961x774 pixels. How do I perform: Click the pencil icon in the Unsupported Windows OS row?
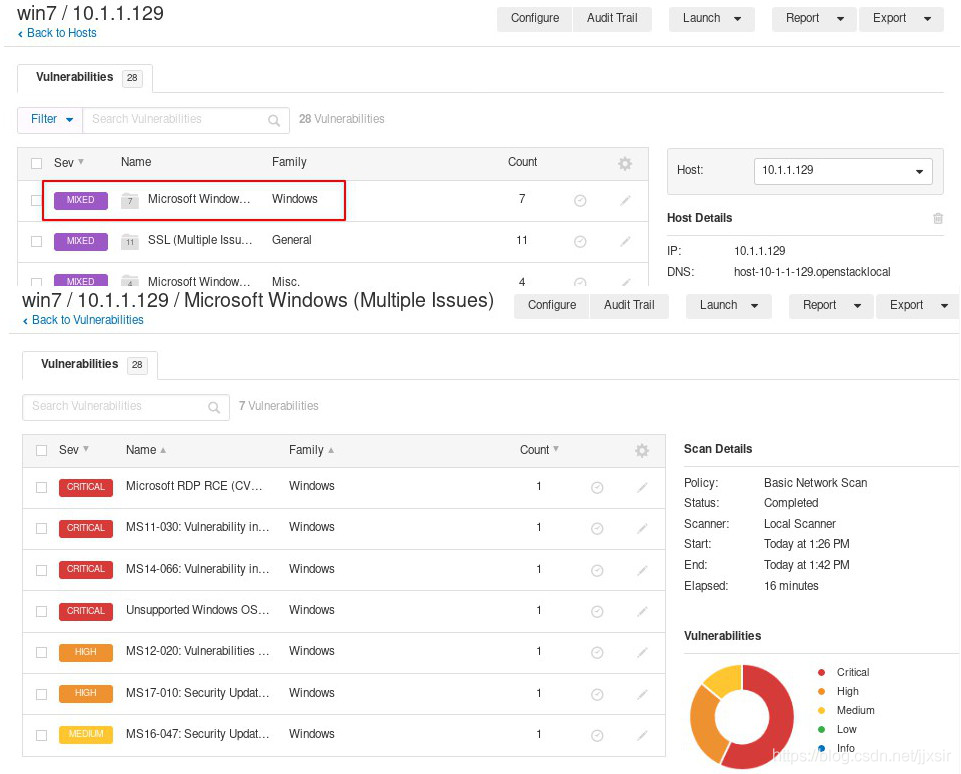(x=642, y=612)
